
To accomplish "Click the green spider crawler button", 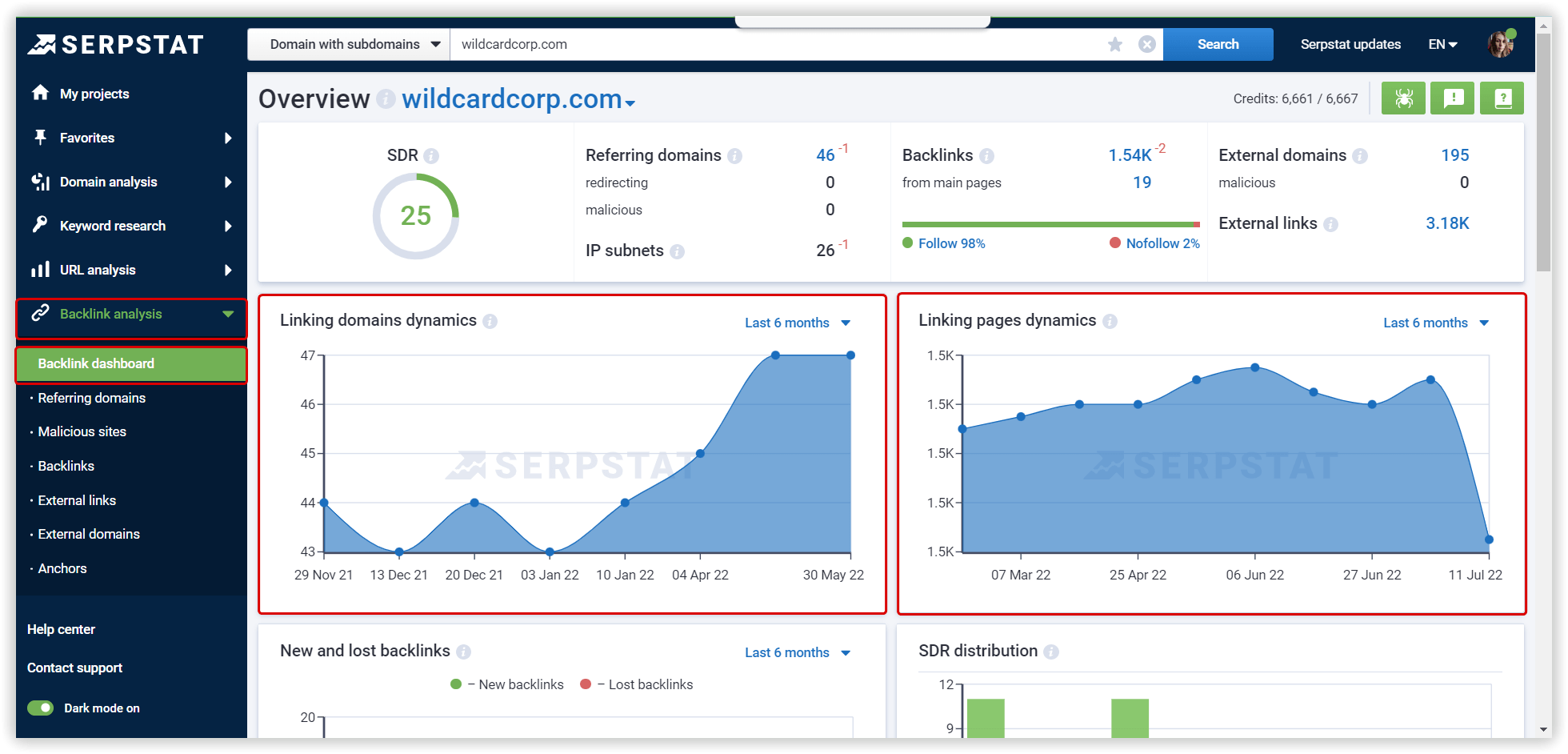I will 1403,98.
